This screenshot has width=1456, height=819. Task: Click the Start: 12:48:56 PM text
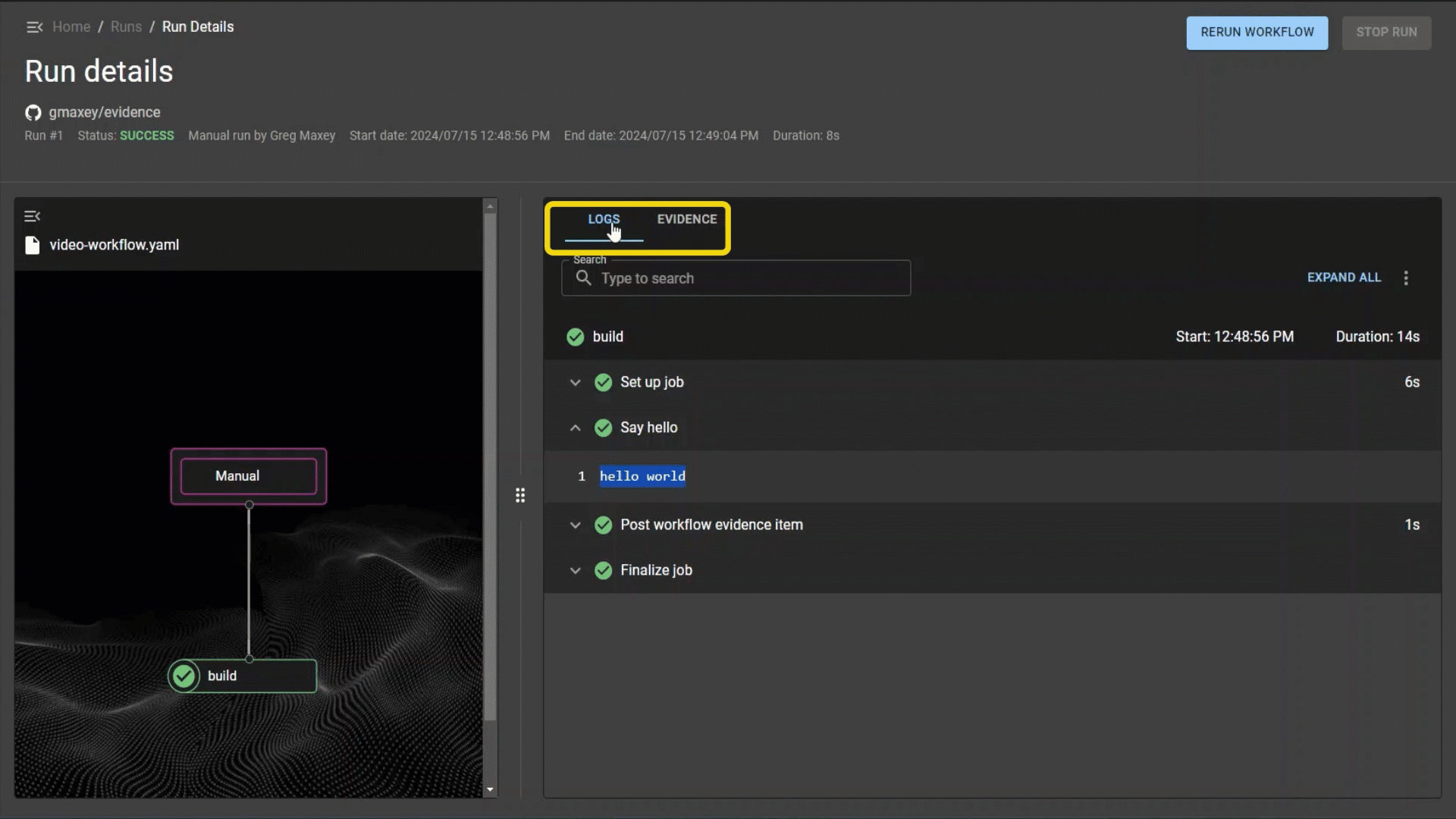click(x=1235, y=337)
